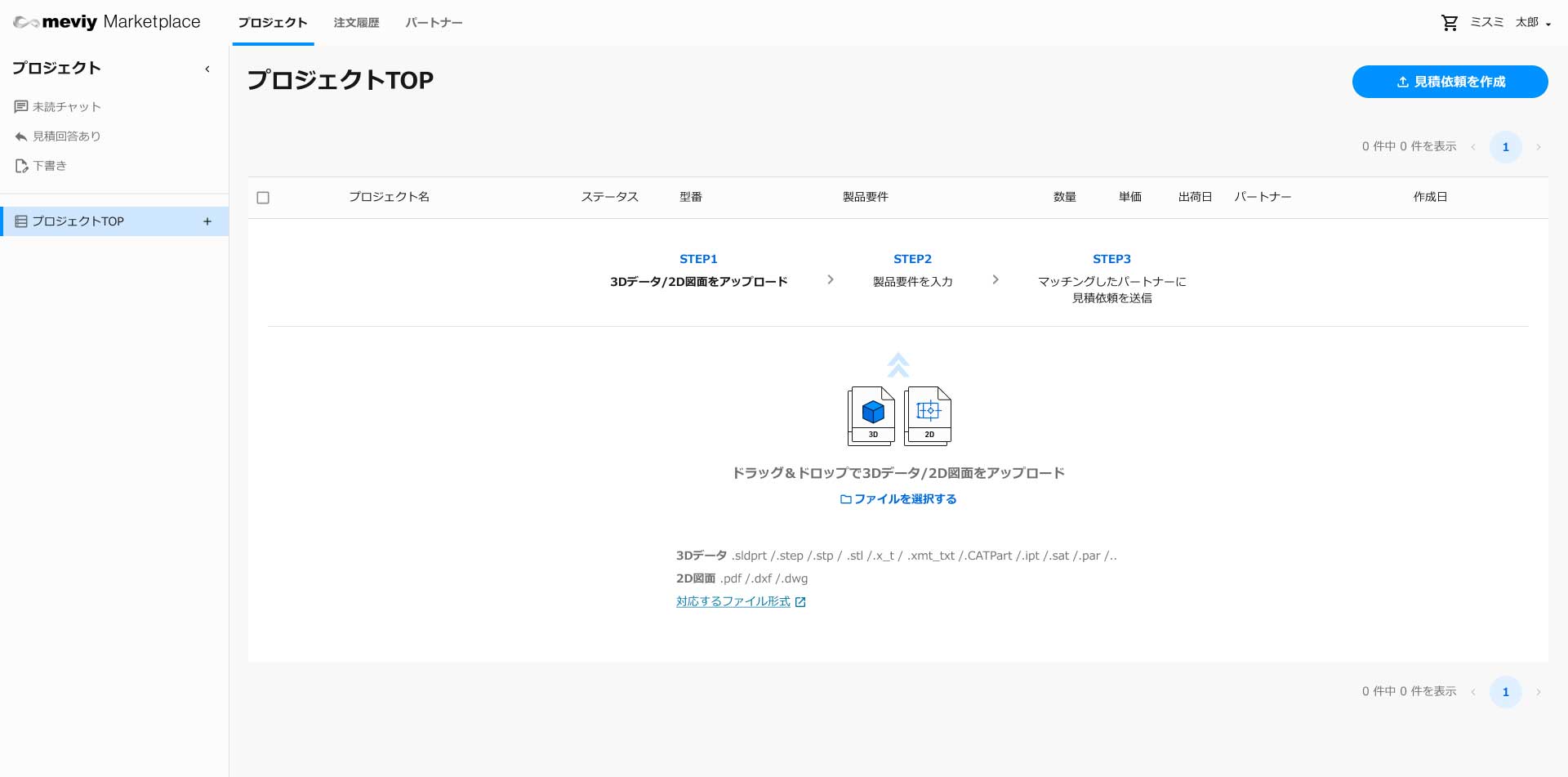Viewport: 1568px width, 777px height.
Task: Click the 未読チャット chat icon
Action: tap(21, 107)
